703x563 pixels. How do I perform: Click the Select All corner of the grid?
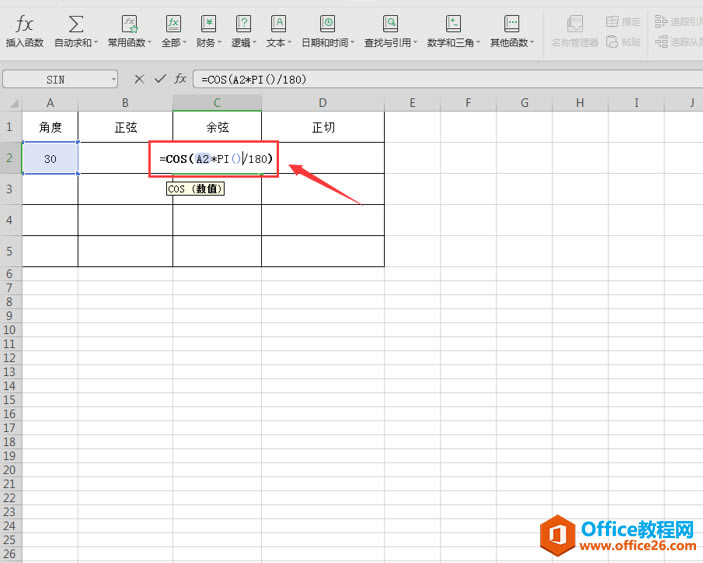(12, 103)
